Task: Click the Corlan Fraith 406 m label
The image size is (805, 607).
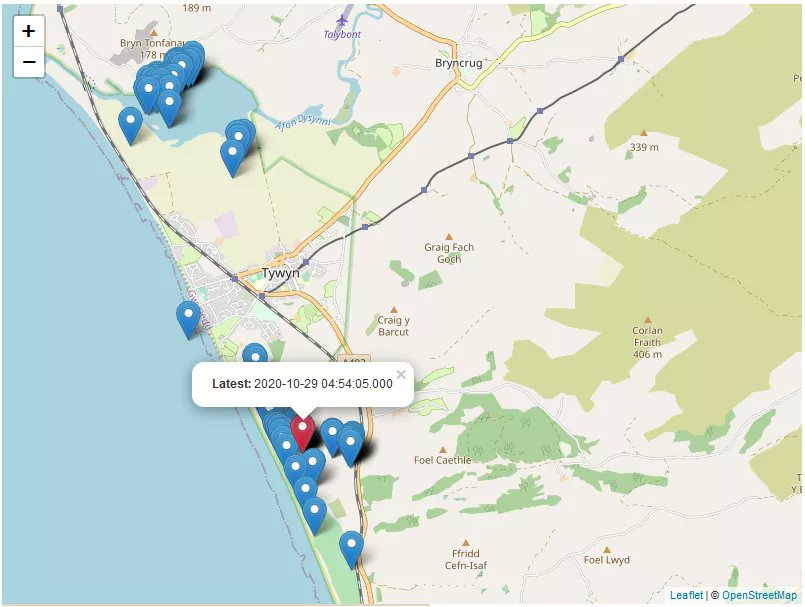Action: coord(647,342)
